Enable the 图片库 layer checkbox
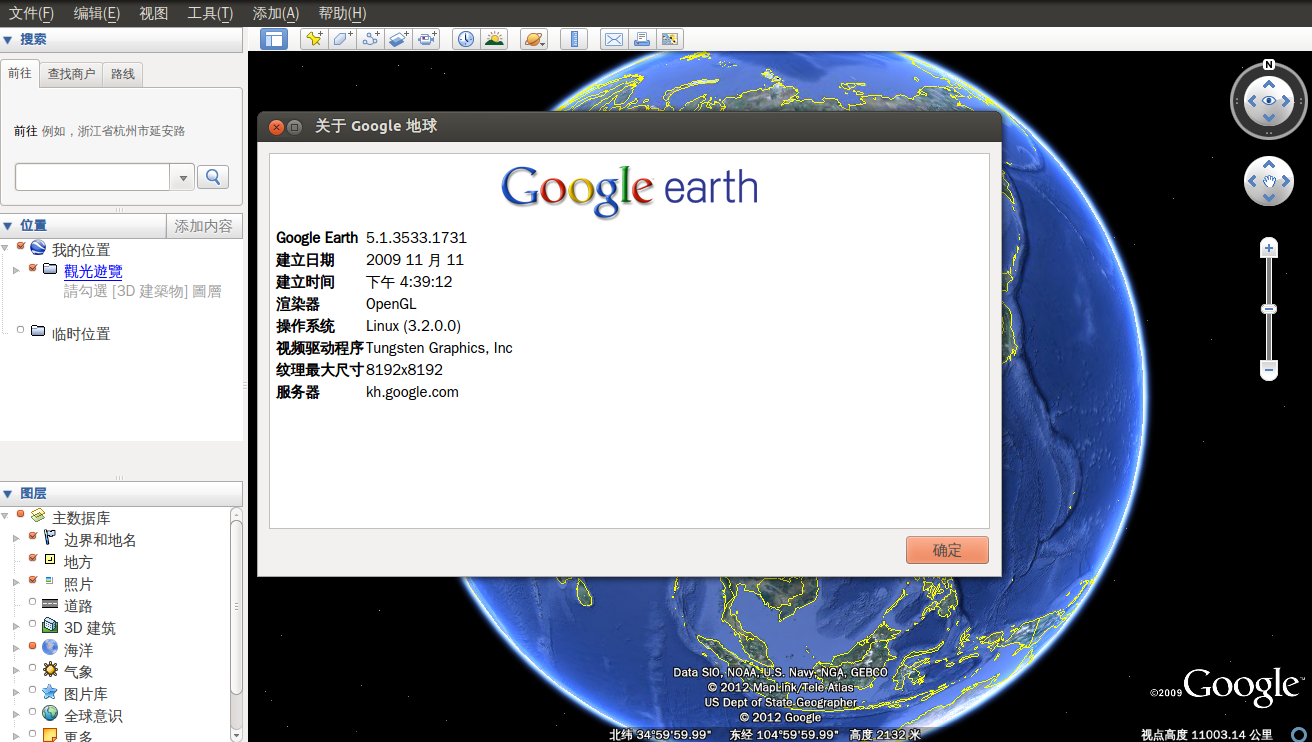 click(x=33, y=690)
